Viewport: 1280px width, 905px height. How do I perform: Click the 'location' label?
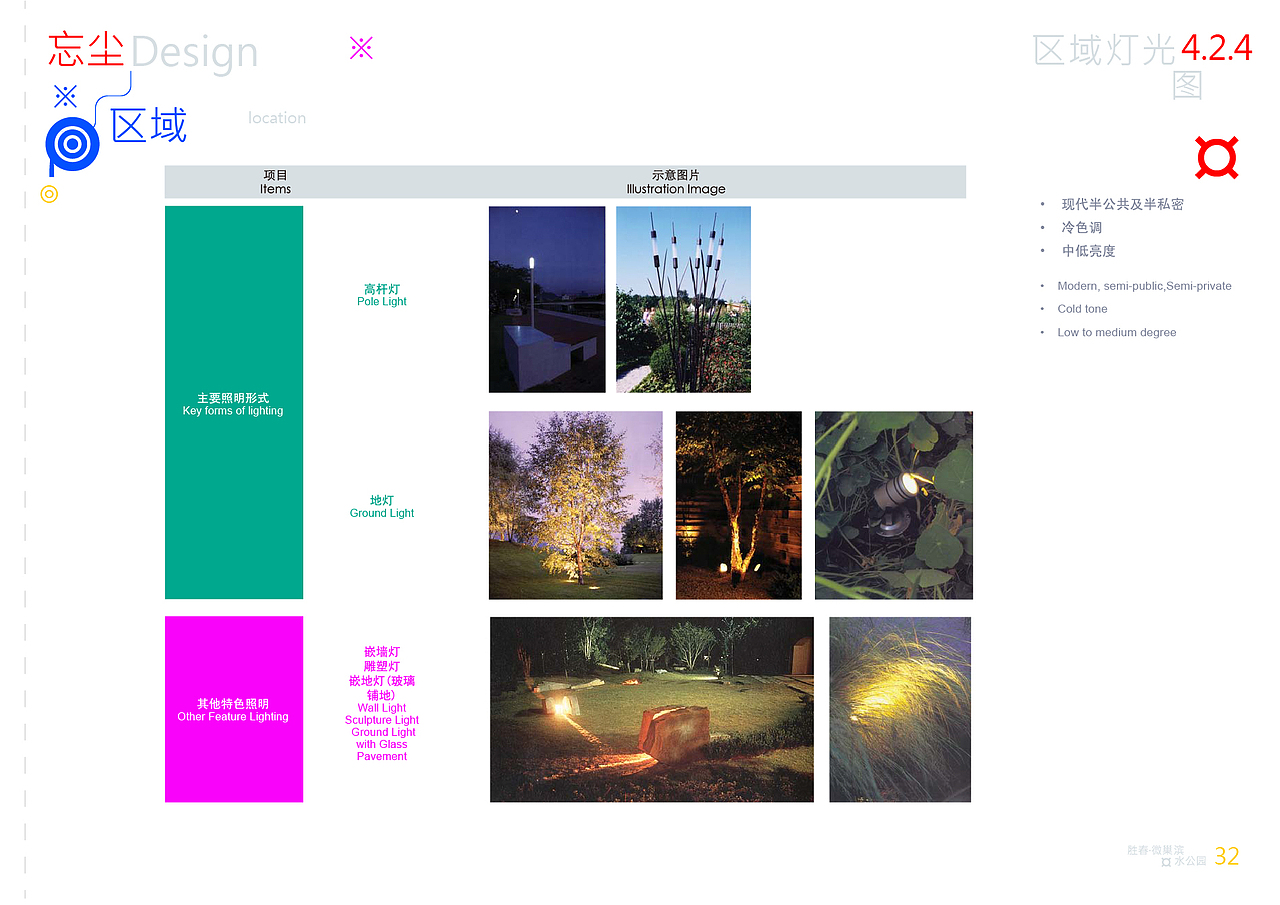pos(277,118)
